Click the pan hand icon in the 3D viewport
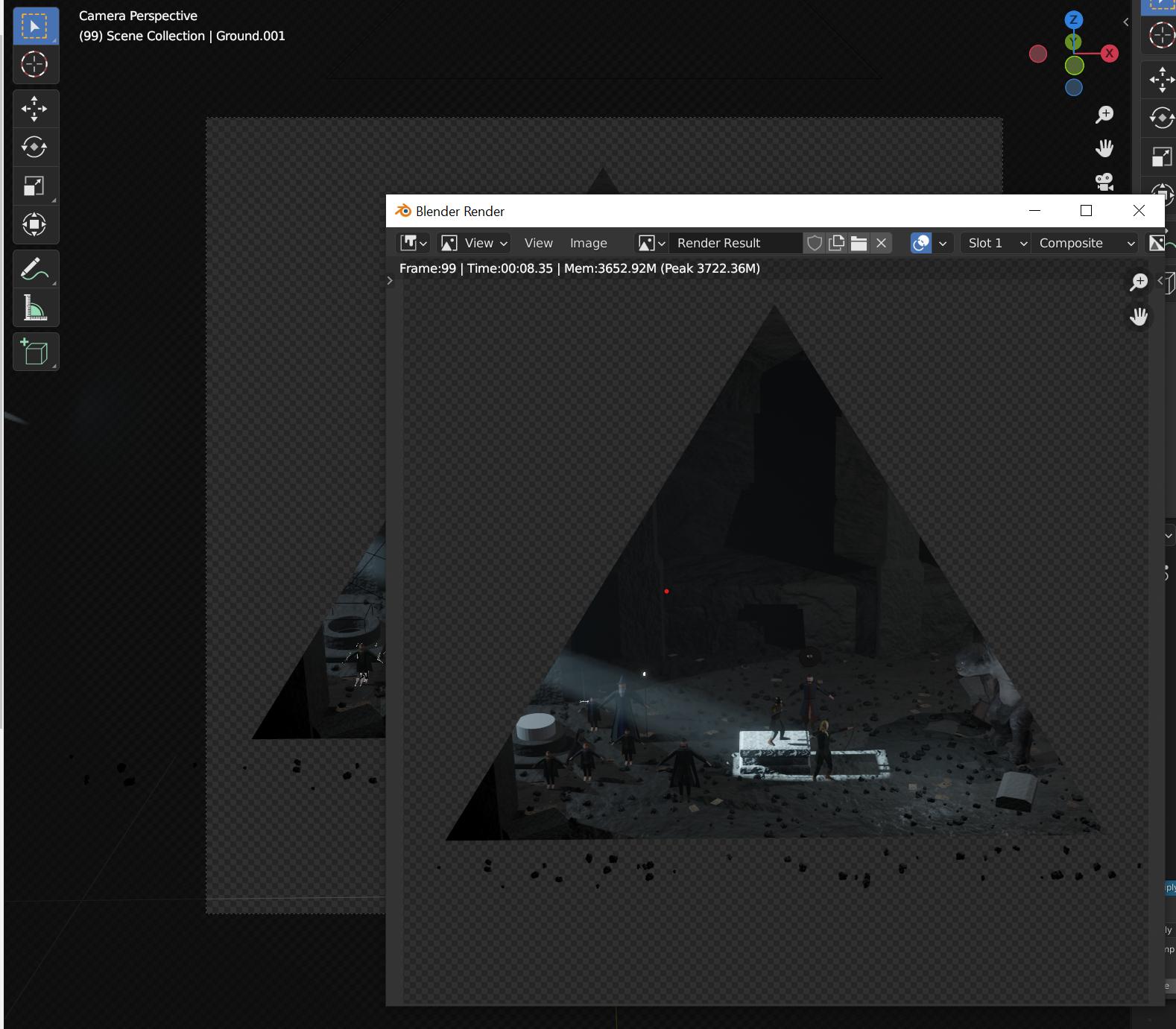1176x1029 pixels. (x=1104, y=148)
